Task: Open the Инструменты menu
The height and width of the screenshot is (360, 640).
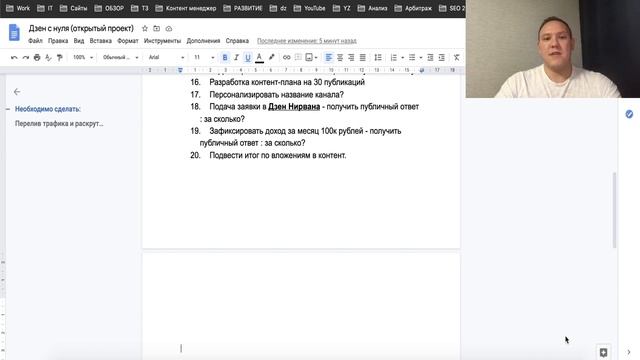Action: 162,41
